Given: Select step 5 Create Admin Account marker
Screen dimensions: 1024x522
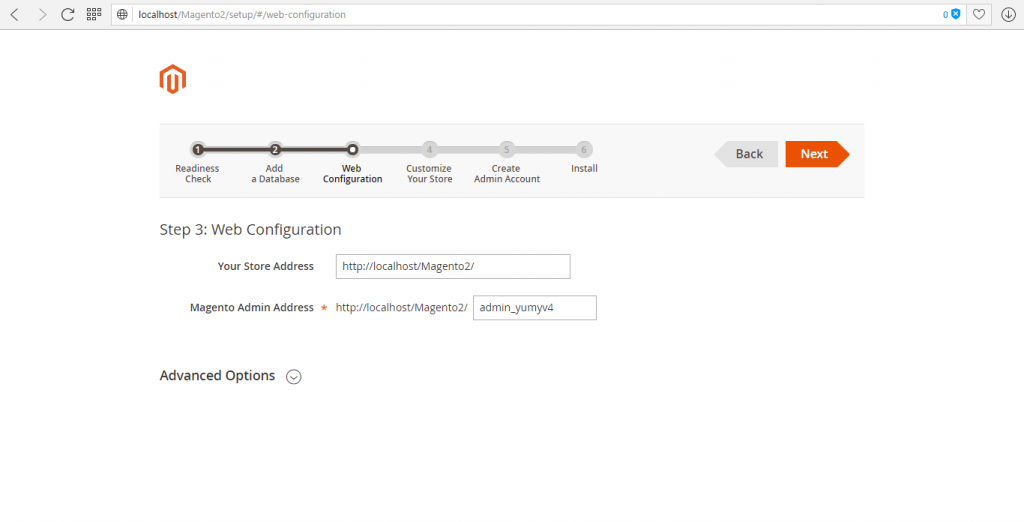Looking at the screenshot, I should (x=506, y=150).
